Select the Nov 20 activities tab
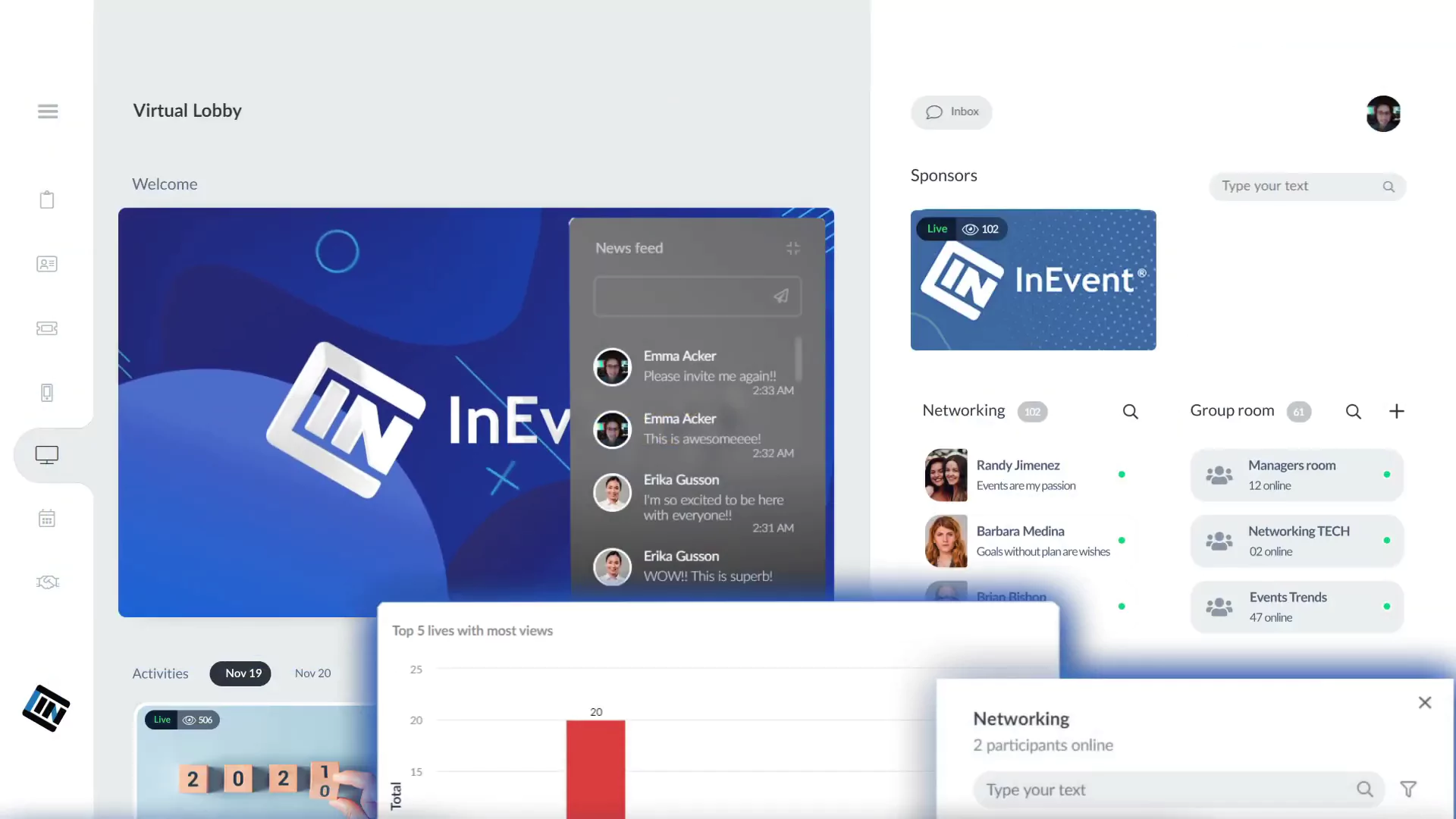 point(312,673)
